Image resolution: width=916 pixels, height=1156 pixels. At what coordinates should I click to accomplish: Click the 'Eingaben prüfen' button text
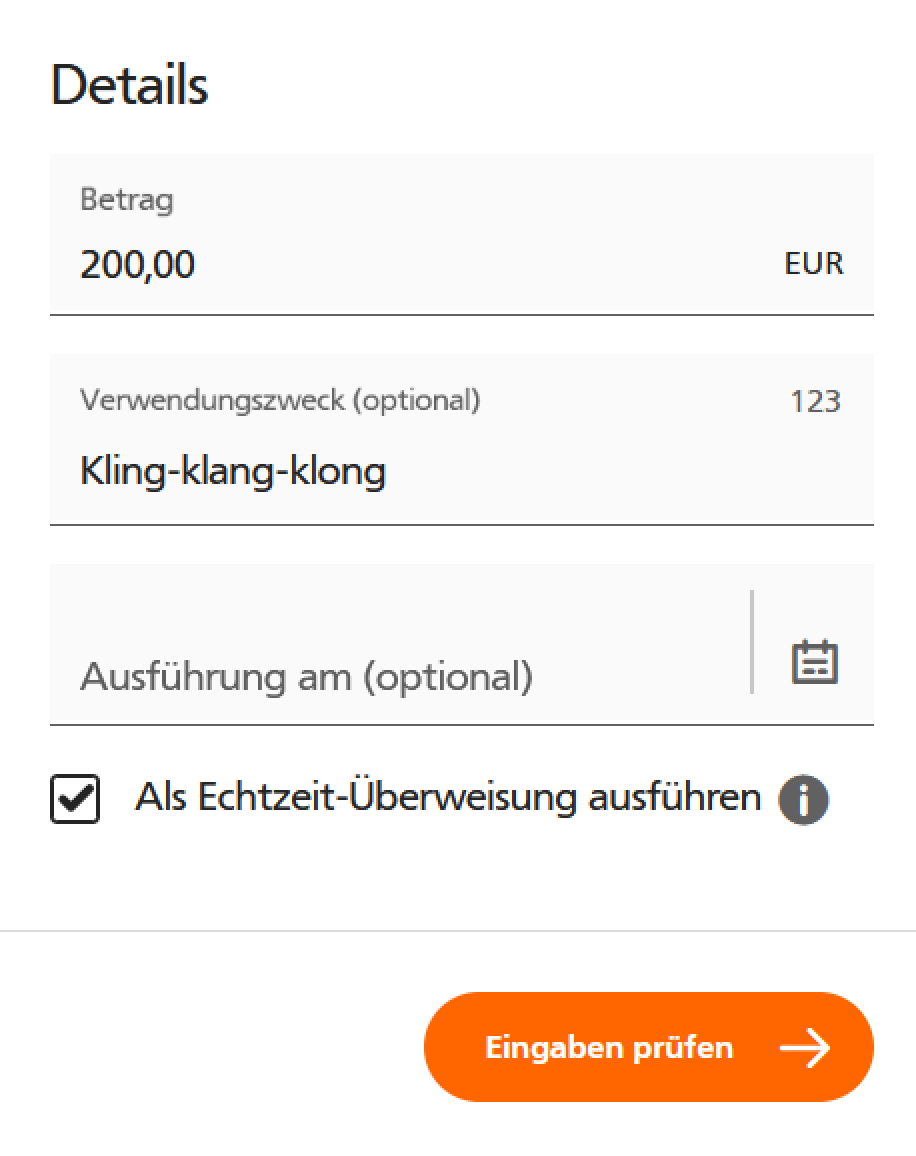[x=609, y=1048]
